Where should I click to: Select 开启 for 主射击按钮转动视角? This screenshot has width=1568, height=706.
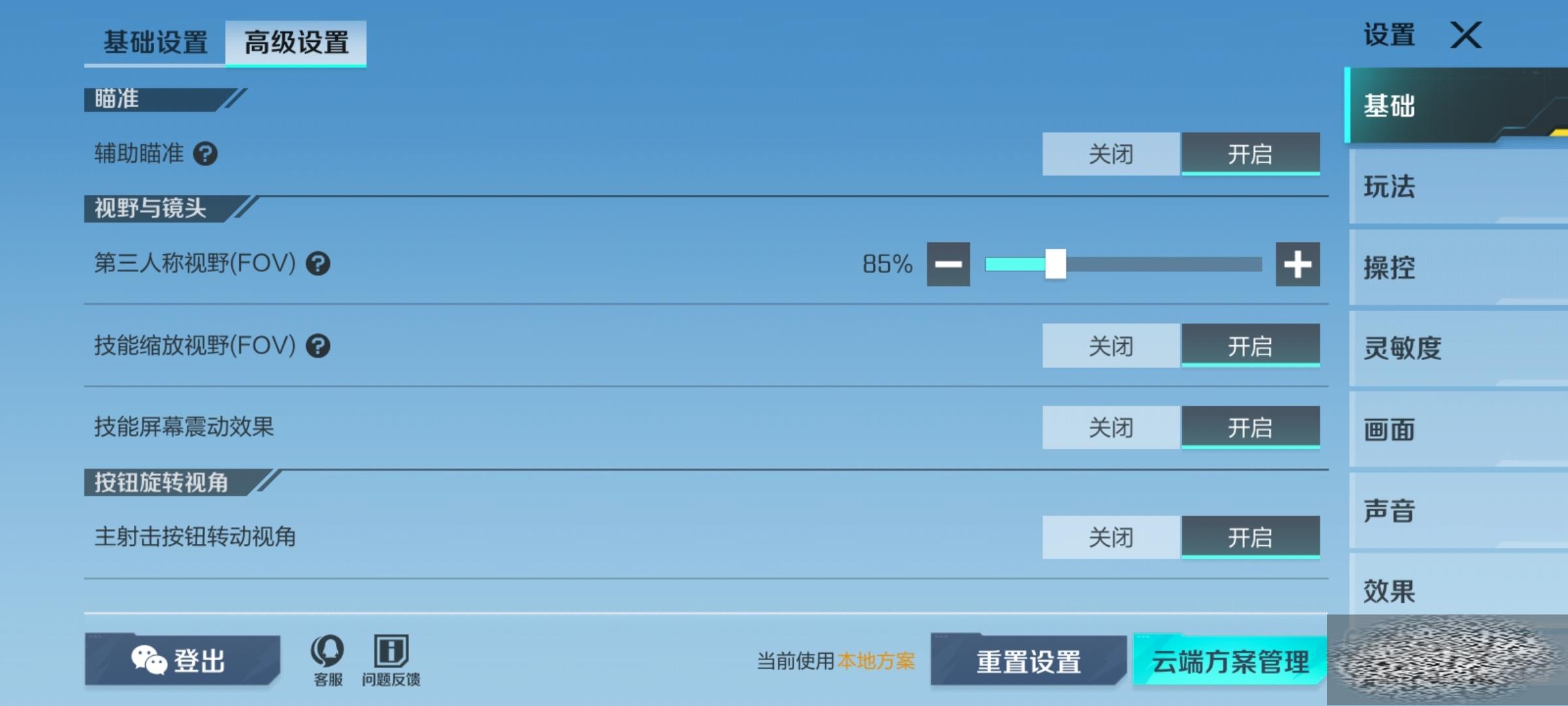(x=1250, y=537)
